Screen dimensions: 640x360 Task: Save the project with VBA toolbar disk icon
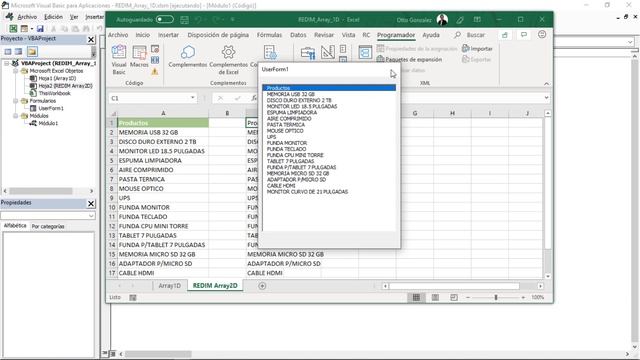tap(40, 28)
